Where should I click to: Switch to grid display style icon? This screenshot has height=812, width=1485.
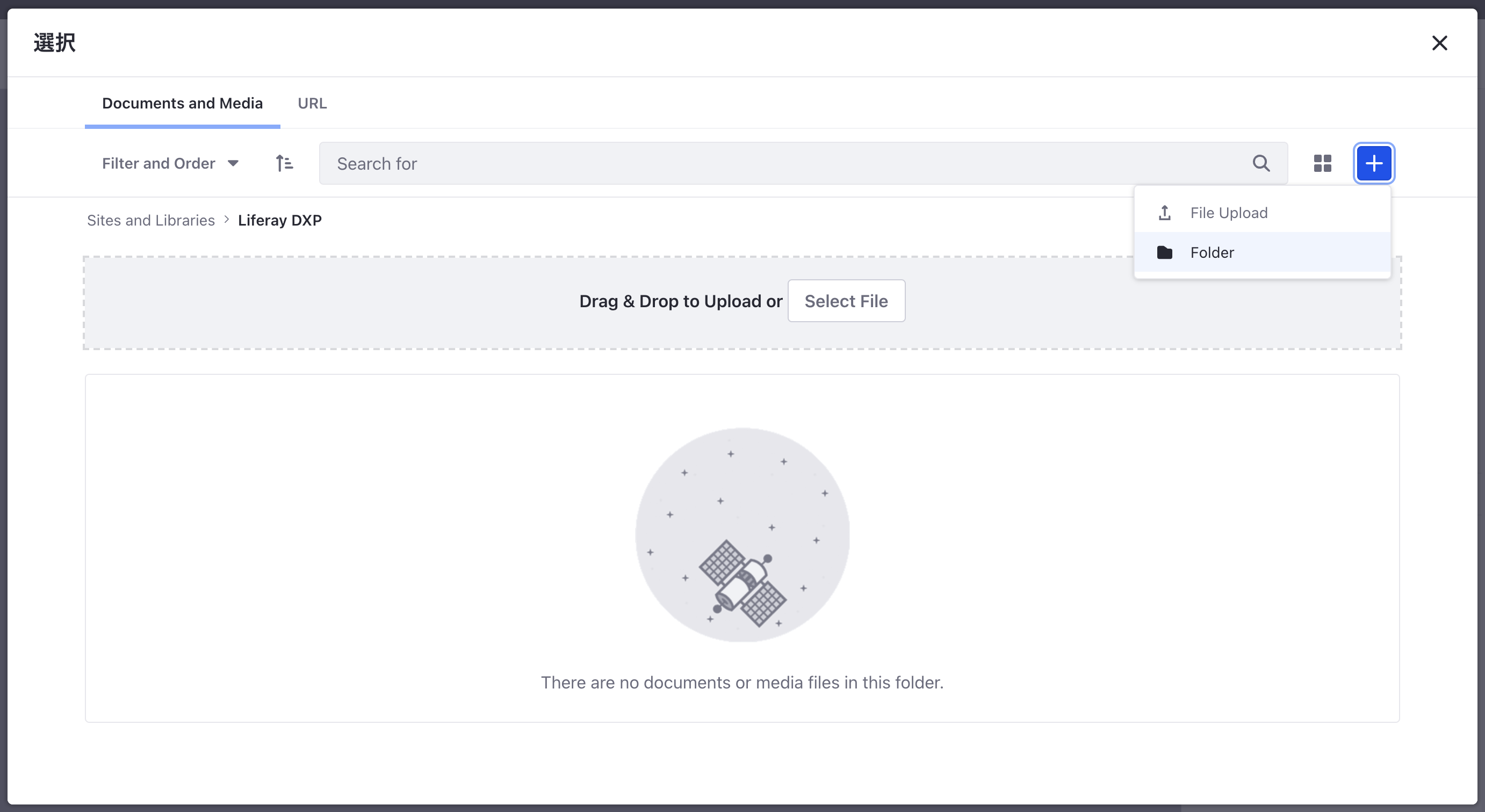click(1322, 164)
